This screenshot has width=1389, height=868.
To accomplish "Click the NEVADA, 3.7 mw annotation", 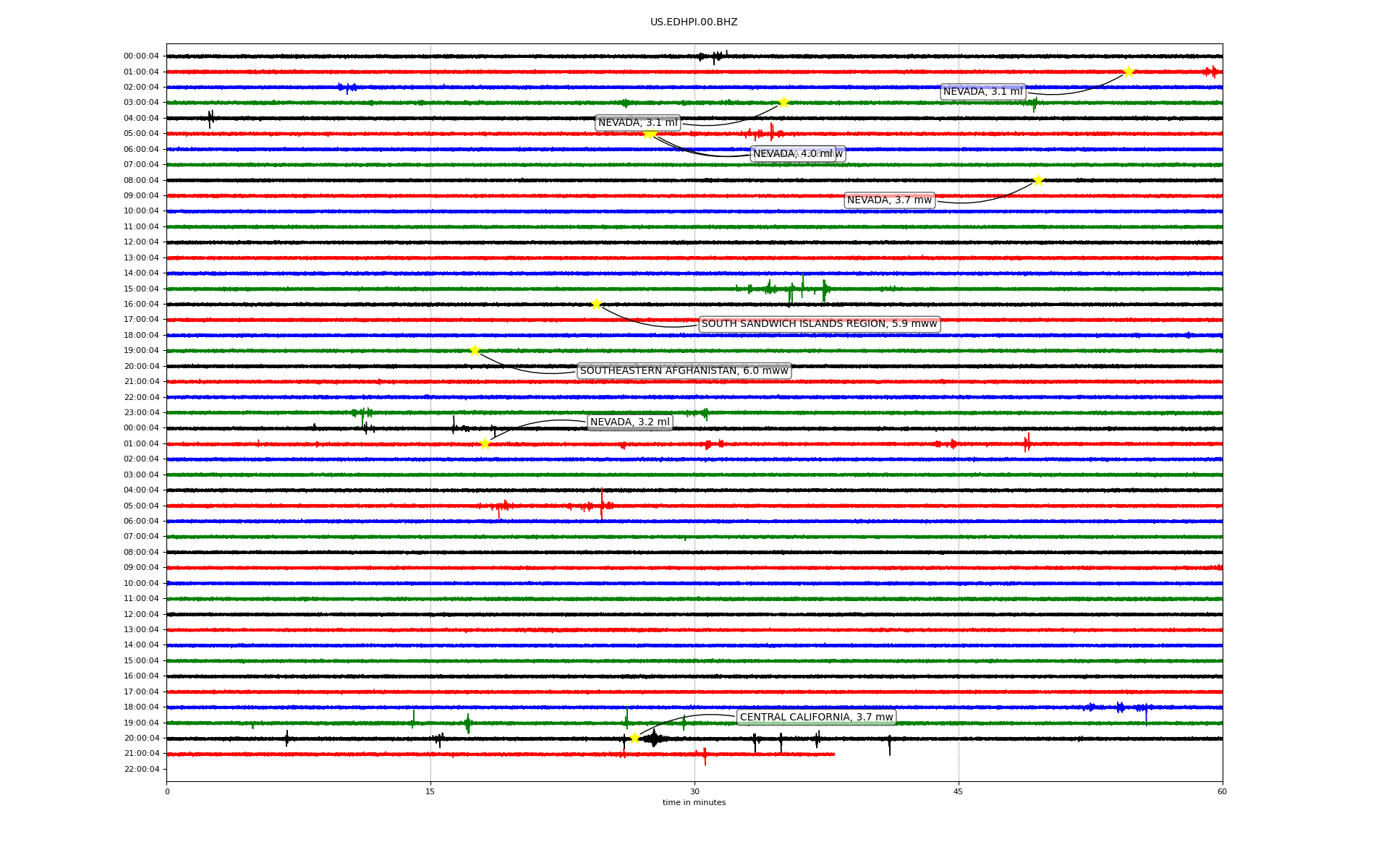I will pos(889,200).
